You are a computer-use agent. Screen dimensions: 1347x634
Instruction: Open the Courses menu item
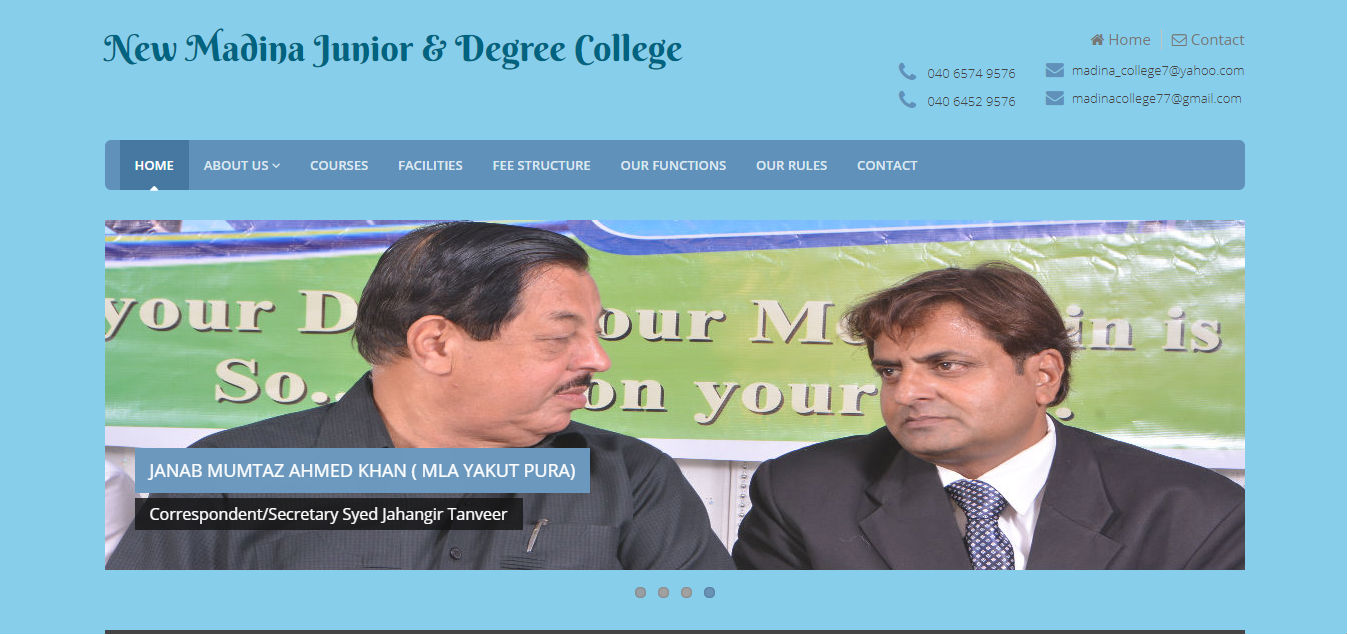(x=339, y=165)
